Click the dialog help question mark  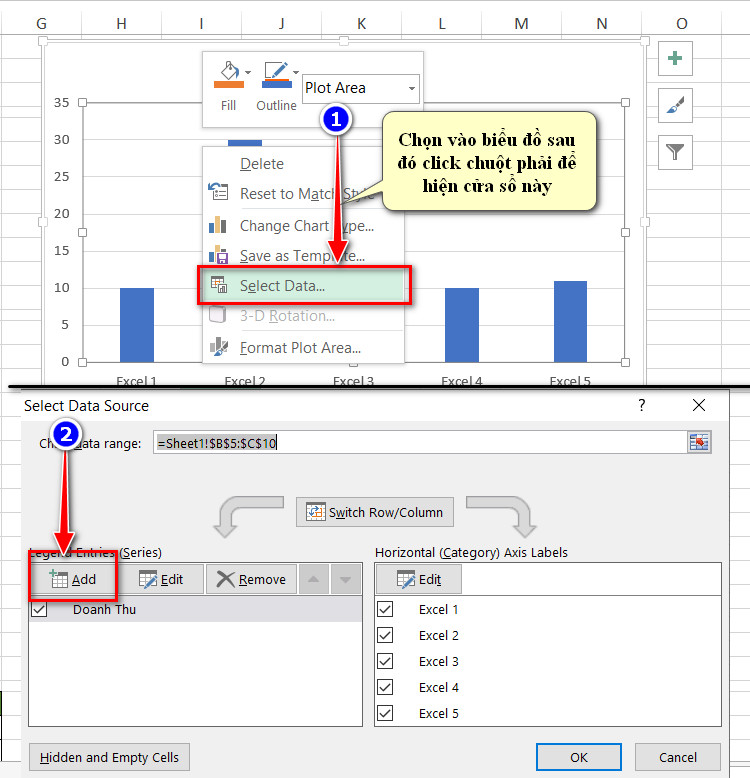point(642,405)
